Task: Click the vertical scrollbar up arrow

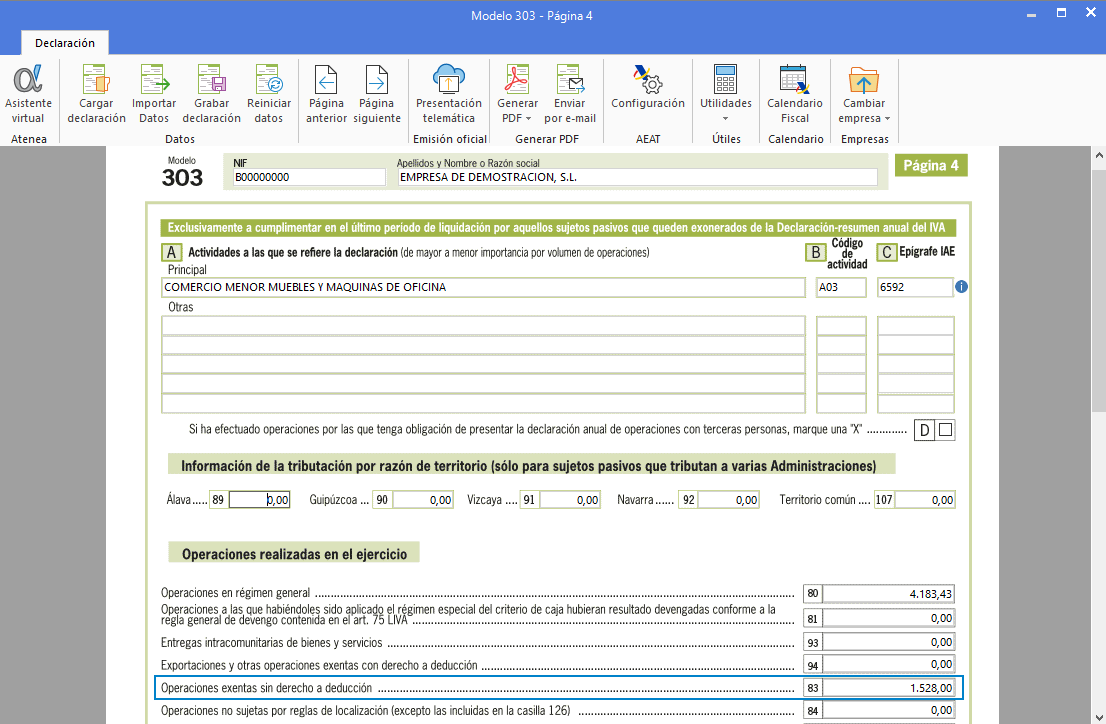Action: coord(1099,155)
